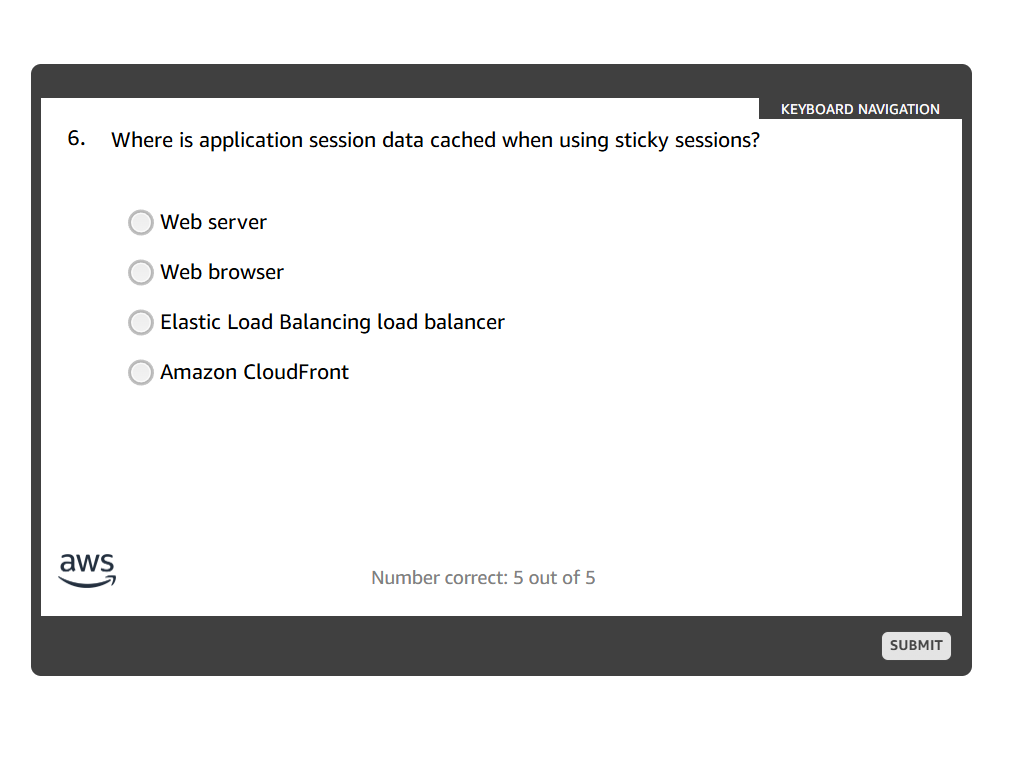Select the Web server radio button
1027x763 pixels.
pyautogui.click(x=141, y=222)
